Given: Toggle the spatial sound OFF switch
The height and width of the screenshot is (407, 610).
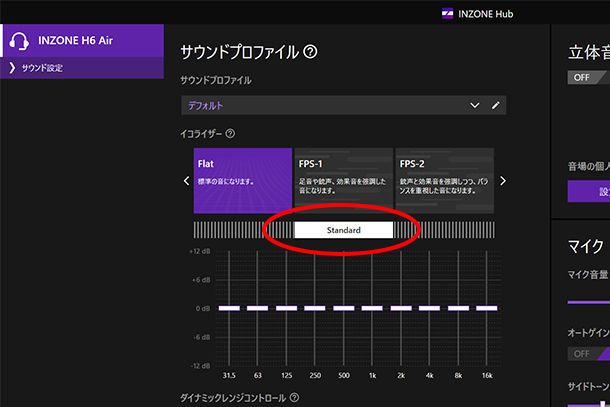Looking at the screenshot, I should point(588,77).
